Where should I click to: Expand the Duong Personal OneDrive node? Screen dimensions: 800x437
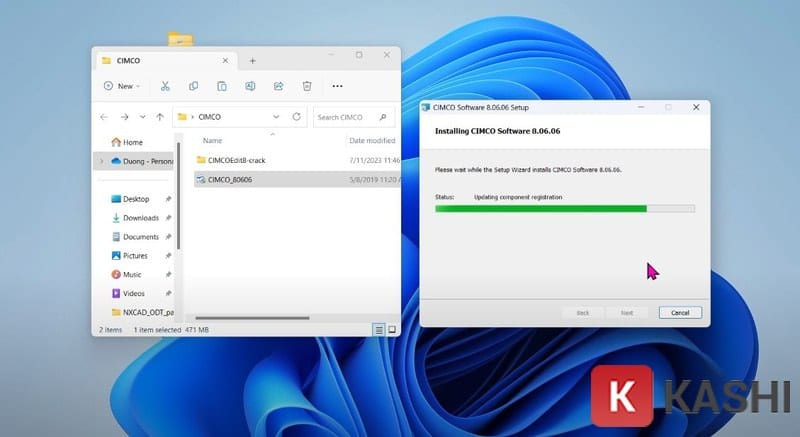coord(101,160)
